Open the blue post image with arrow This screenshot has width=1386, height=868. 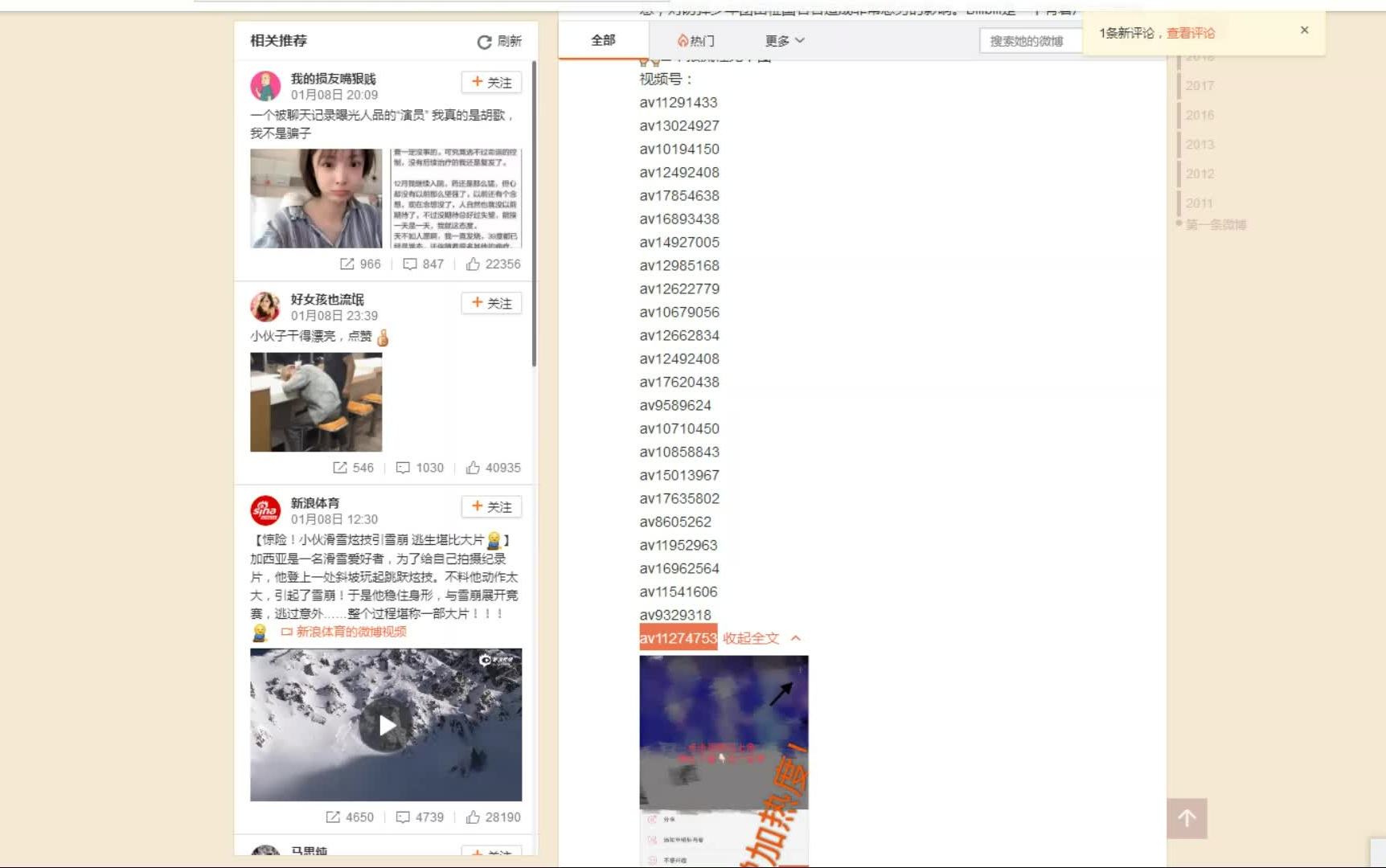[724, 760]
